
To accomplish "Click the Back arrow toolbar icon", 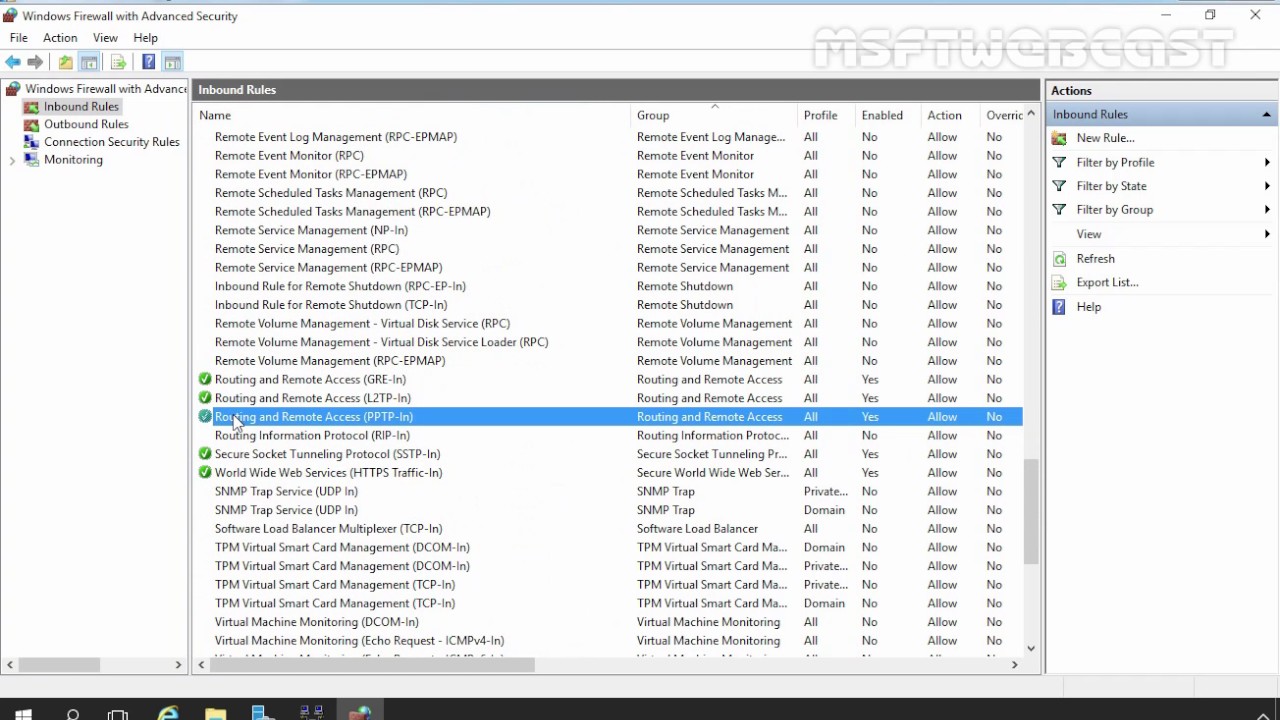I will click(x=13, y=62).
